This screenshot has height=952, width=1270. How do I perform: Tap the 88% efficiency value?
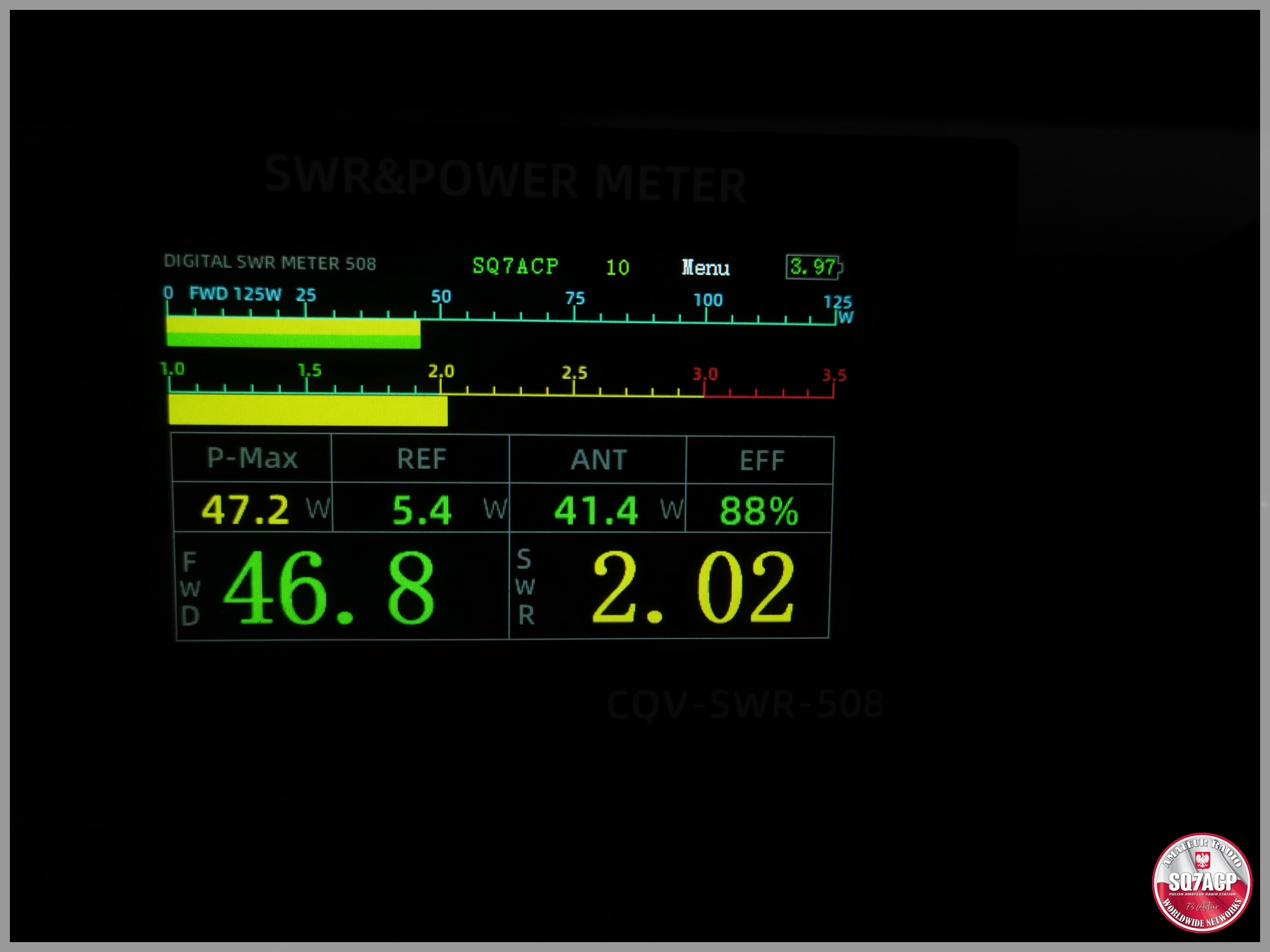[759, 511]
